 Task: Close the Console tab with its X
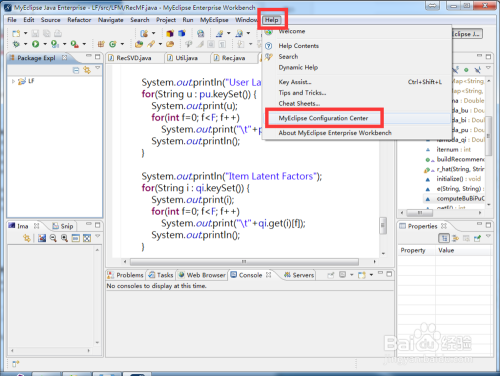point(269,275)
